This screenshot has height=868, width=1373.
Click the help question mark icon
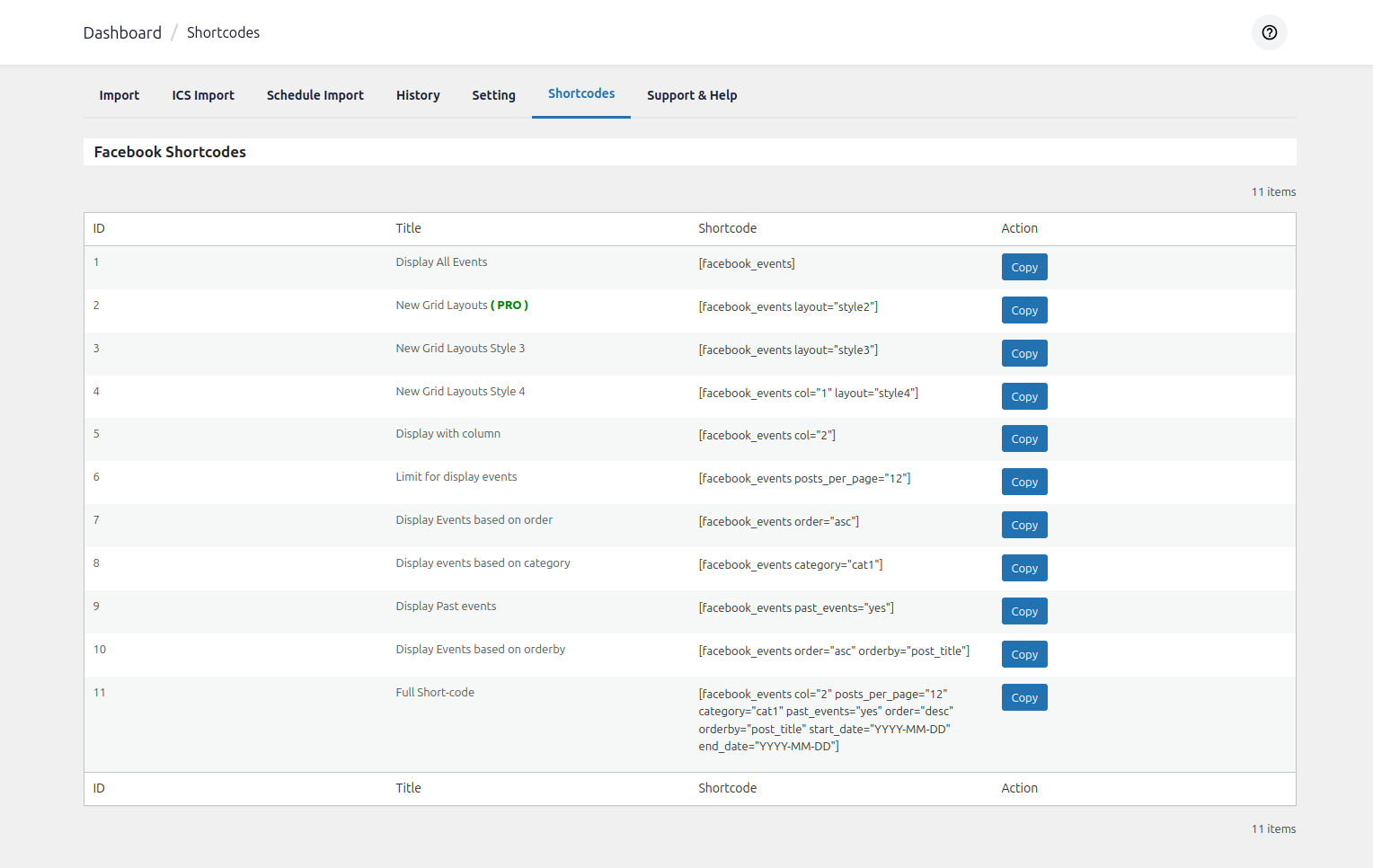1269,32
